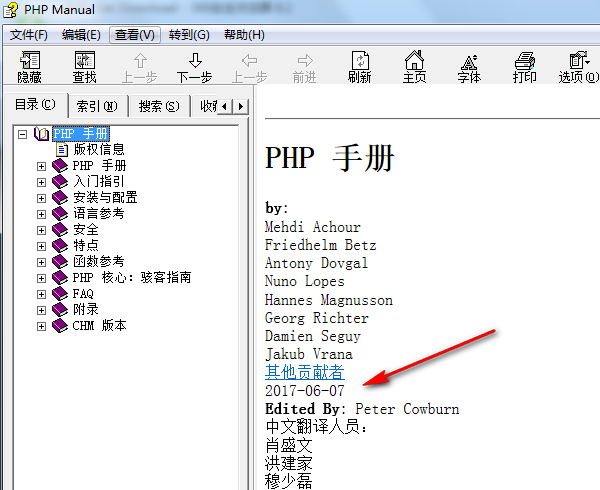Click the author name Damien Seguy
This screenshot has width=600, height=490.
click(313, 336)
